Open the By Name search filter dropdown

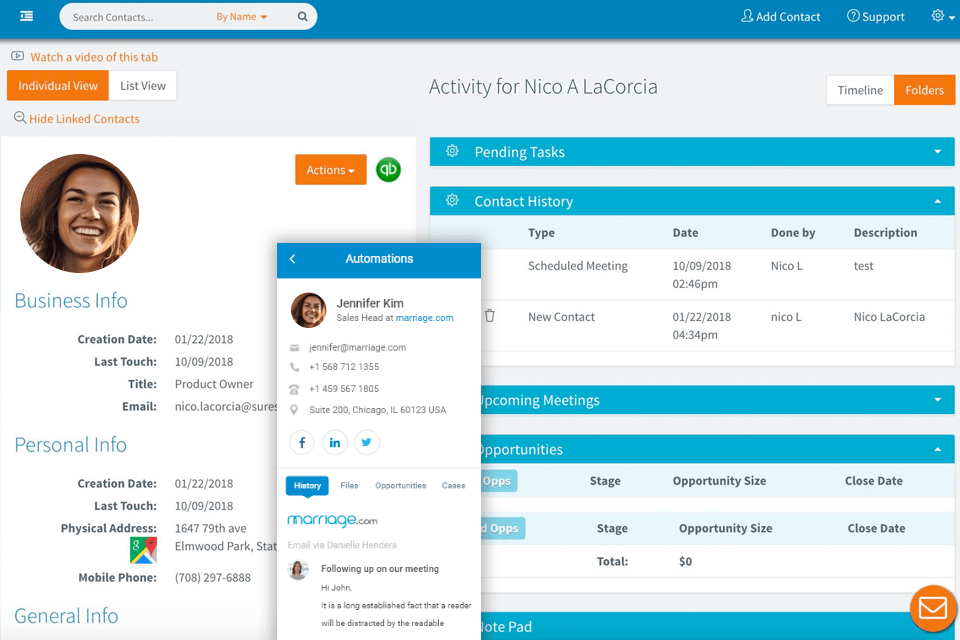(241, 17)
